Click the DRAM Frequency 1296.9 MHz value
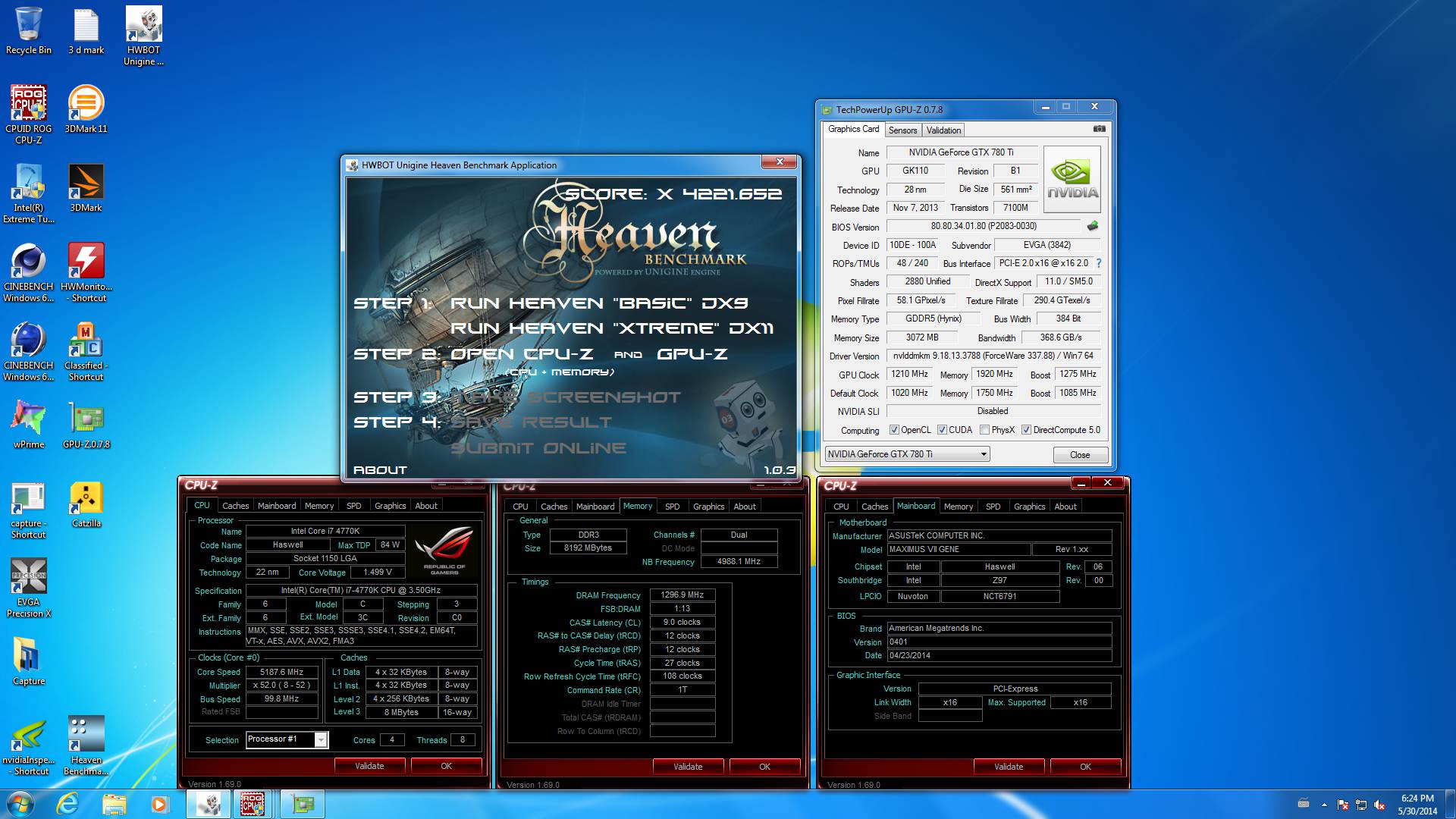Viewport: 1456px width, 819px height. (x=682, y=595)
